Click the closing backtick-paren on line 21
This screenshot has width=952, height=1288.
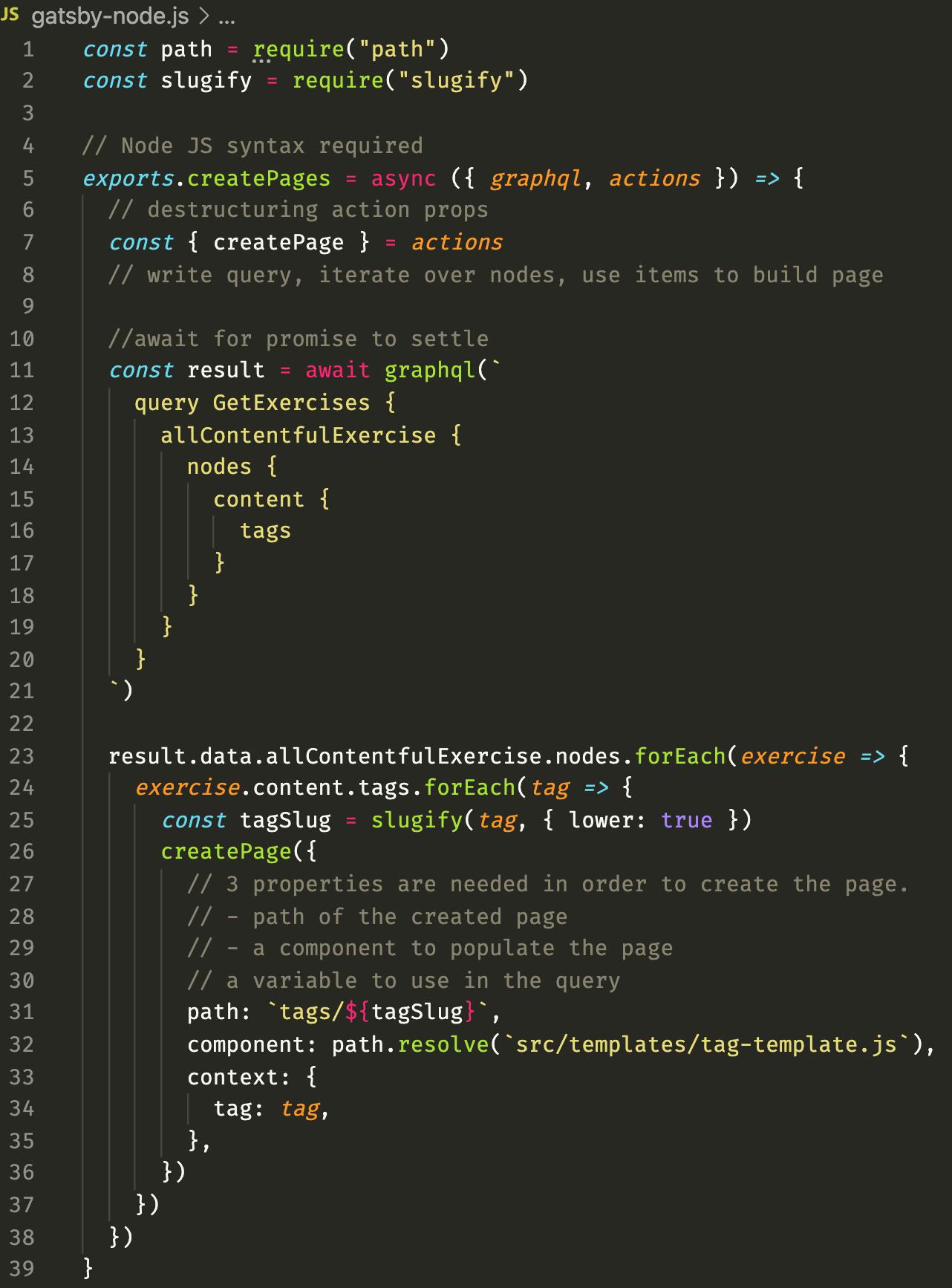coord(121,690)
